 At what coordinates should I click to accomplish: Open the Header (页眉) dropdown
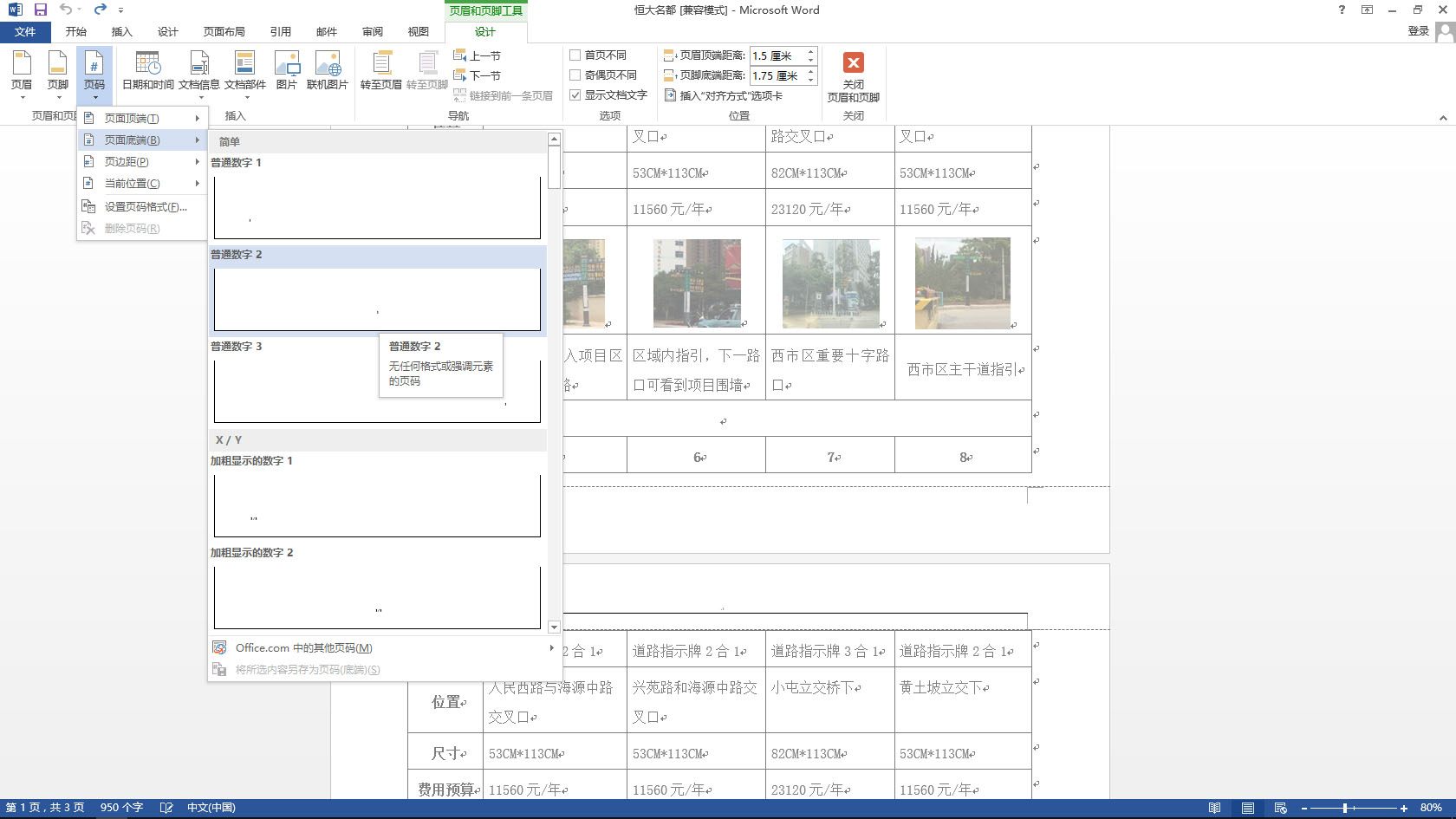point(22,70)
